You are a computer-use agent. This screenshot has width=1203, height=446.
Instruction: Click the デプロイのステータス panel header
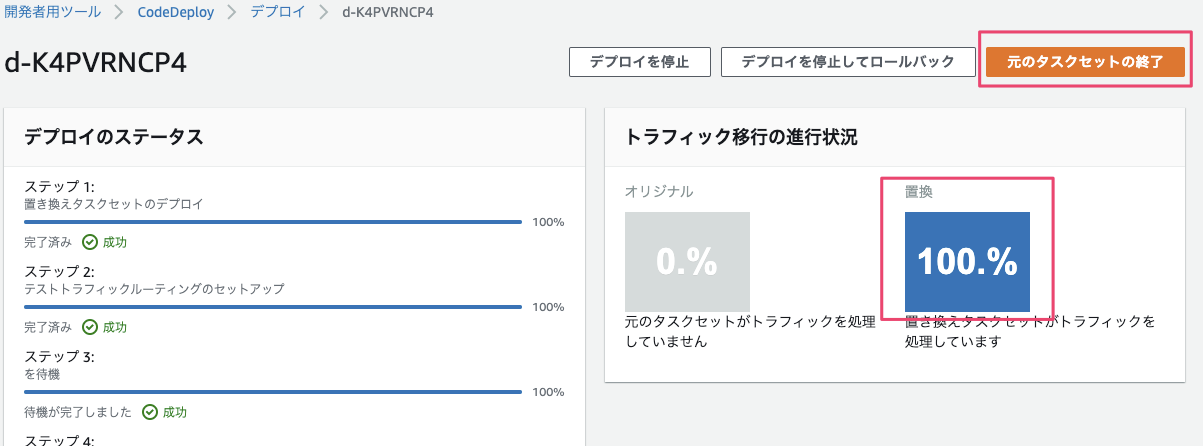click(114, 137)
